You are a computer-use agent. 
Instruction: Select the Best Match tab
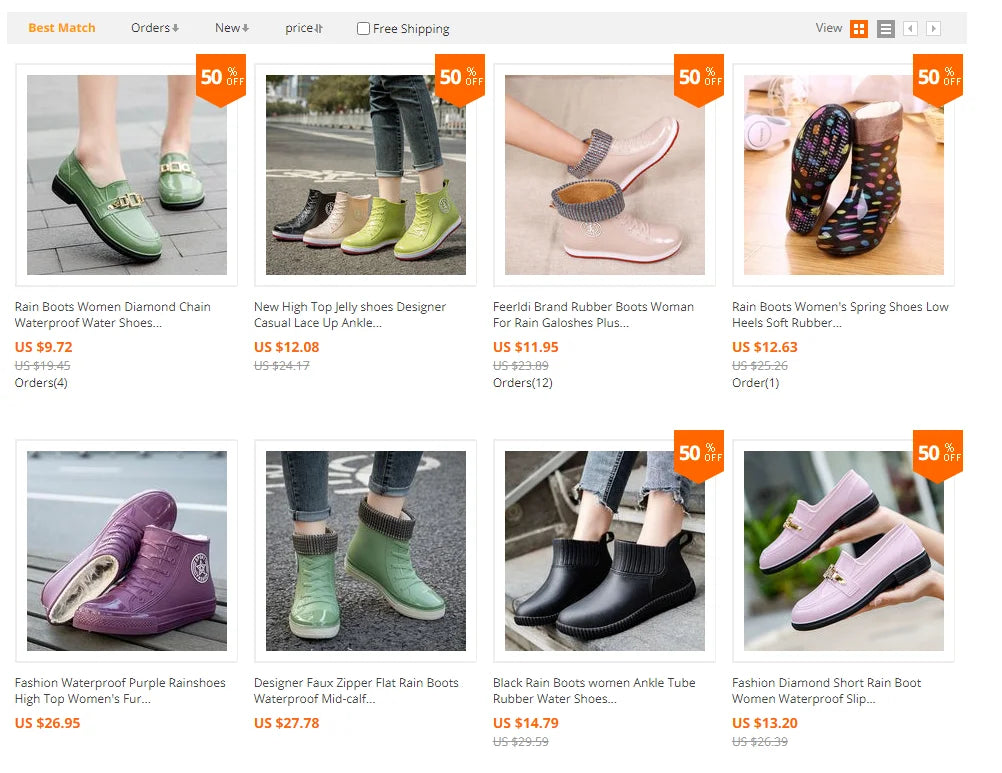pyautogui.click(x=62, y=28)
